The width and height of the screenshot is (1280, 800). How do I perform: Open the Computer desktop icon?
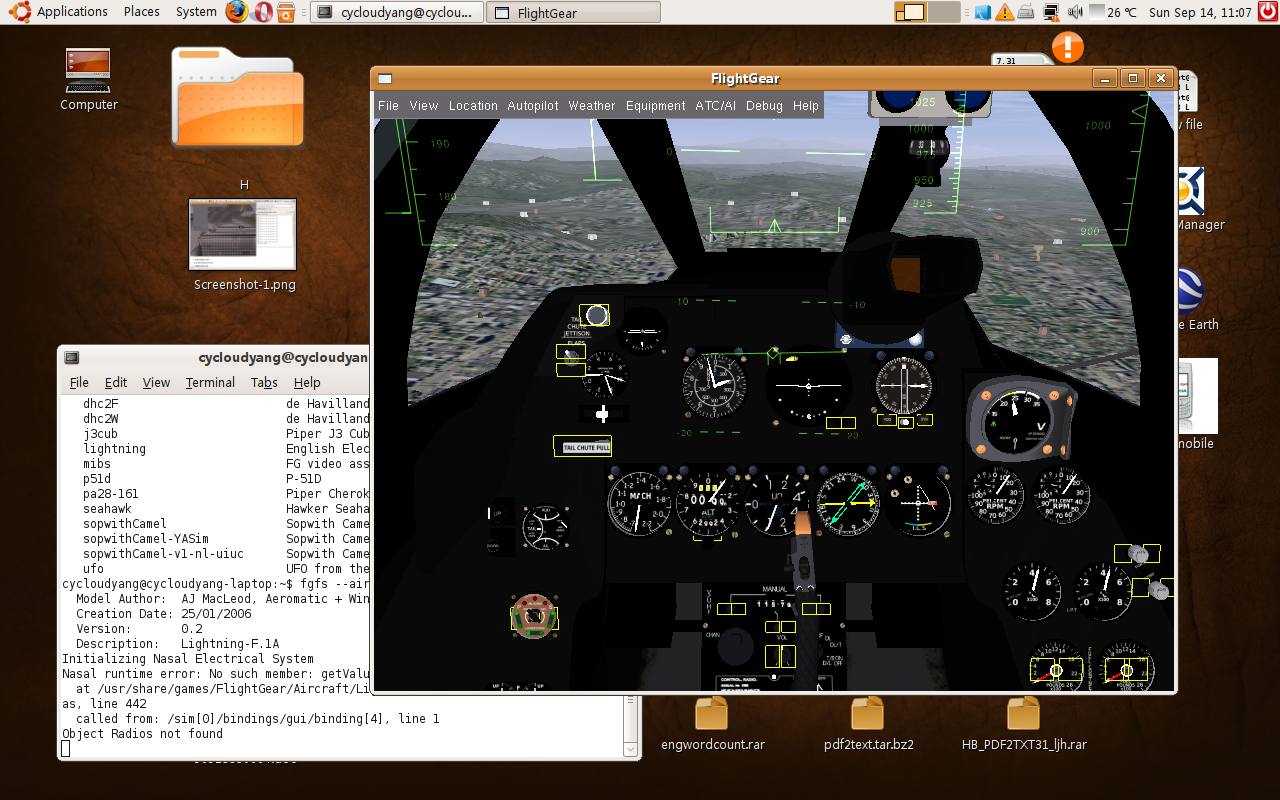point(89,79)
